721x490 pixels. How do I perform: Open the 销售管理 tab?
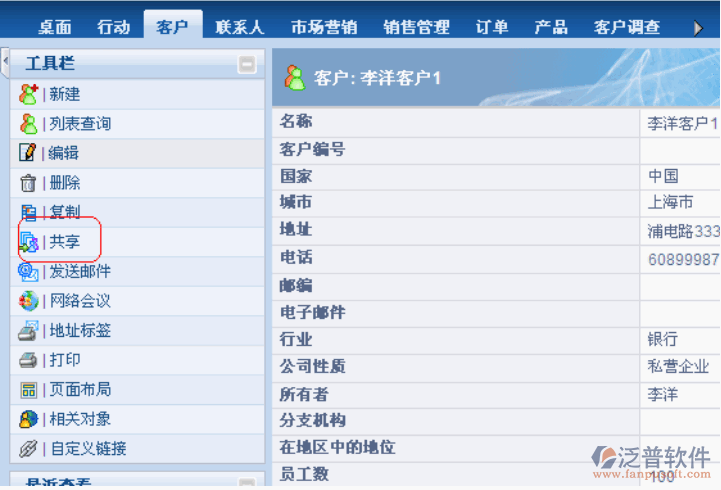pos(416,27)
